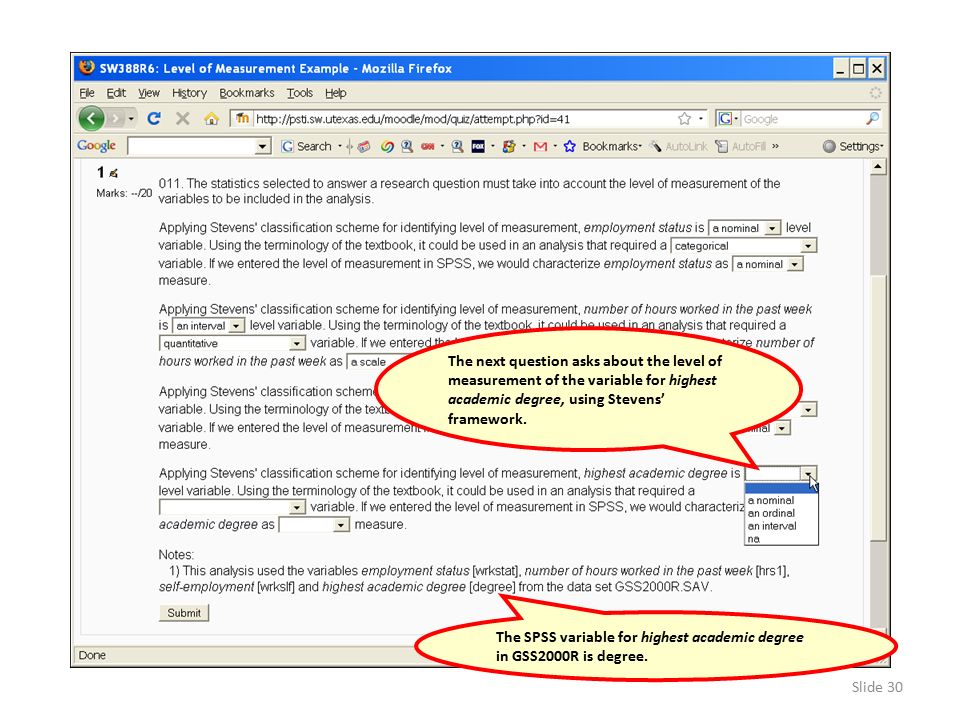Open the 'quantitative' variable dropdown

[x=232, y=343]
